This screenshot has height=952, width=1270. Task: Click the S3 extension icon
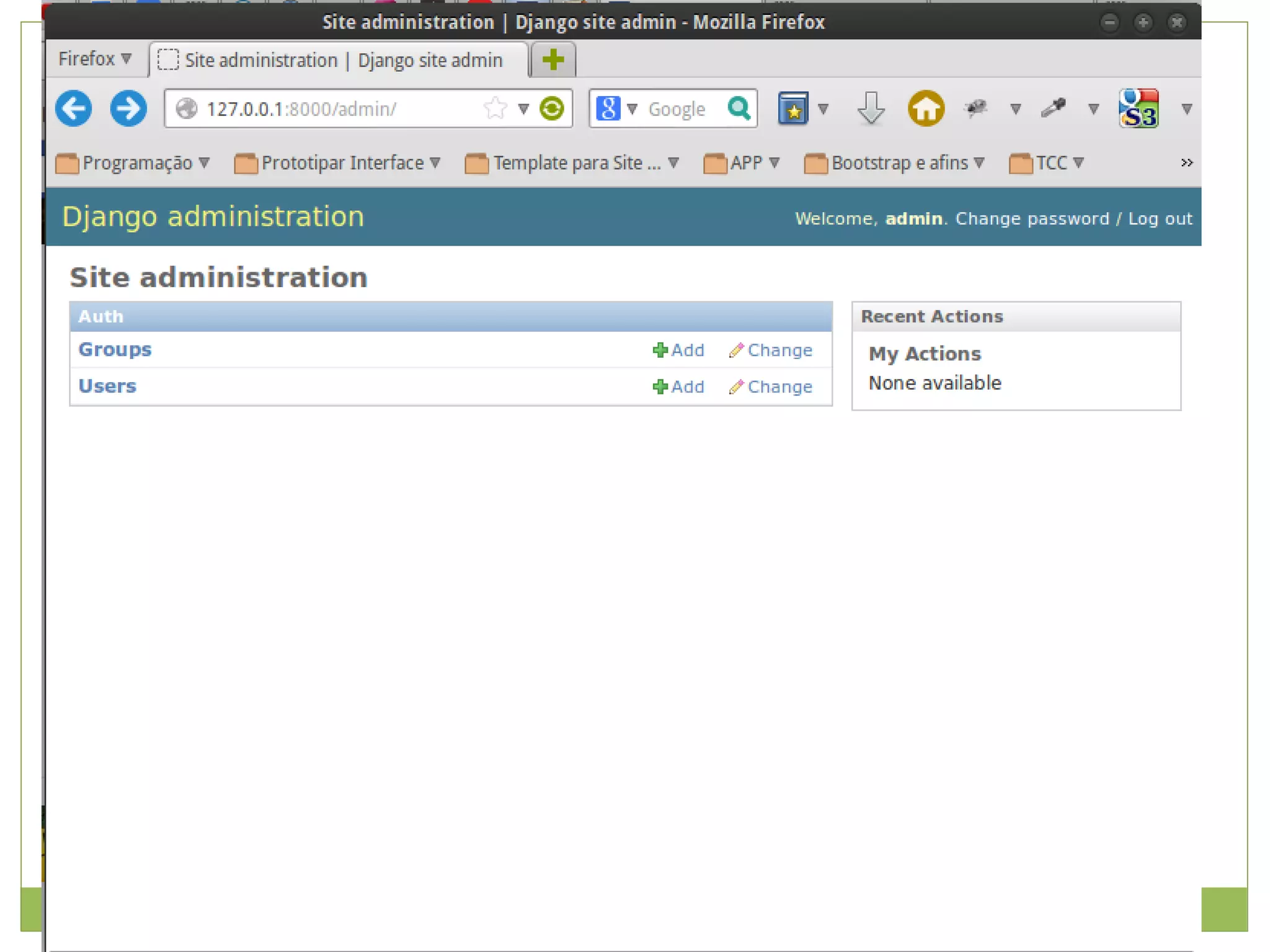tap(1139, 109)
